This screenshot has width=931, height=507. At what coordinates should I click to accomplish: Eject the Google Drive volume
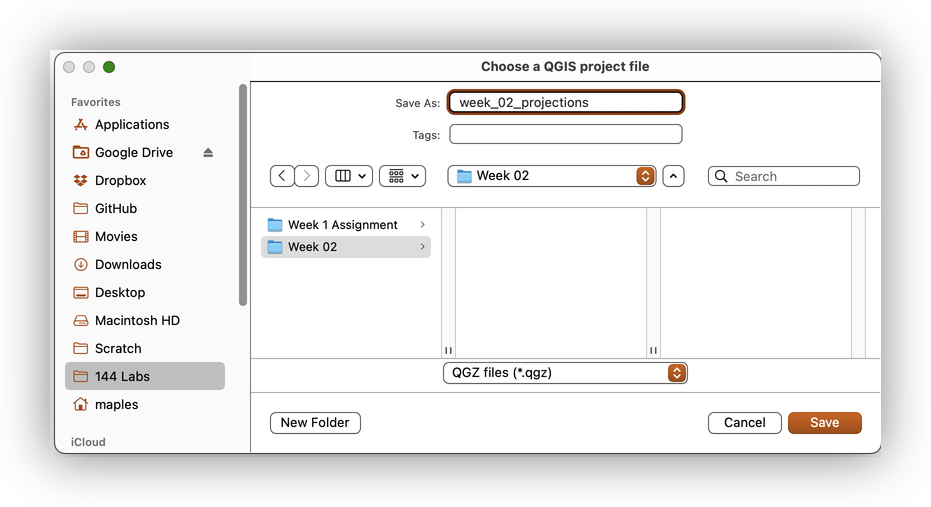coord(208,153)
